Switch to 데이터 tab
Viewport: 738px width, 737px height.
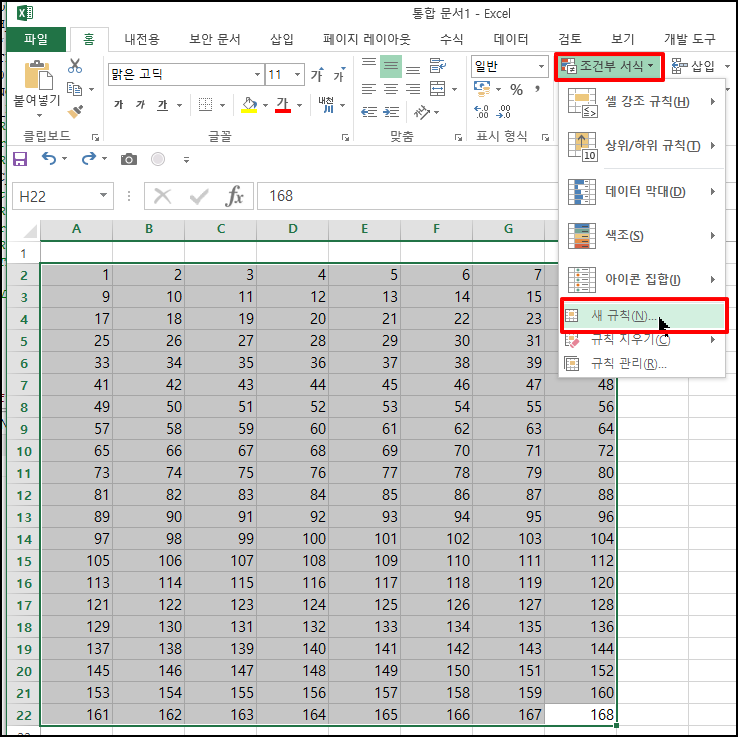[511, 40]
